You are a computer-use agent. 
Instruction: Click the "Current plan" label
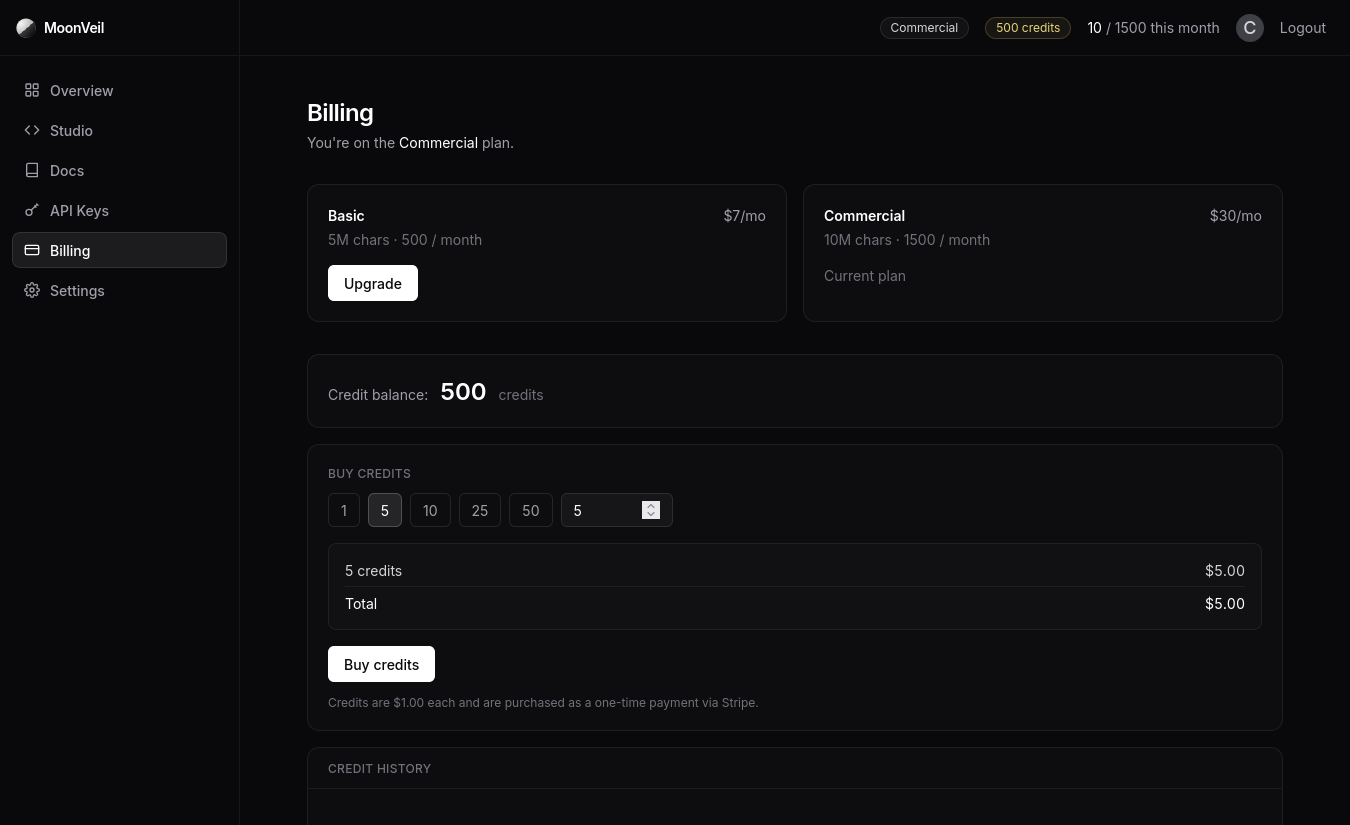pyautogui.click(x=865, y=276)
